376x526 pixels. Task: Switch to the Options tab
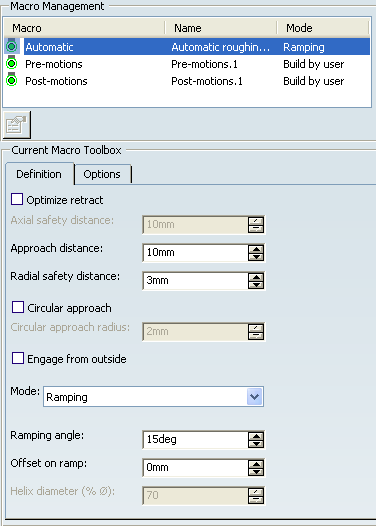102,174
